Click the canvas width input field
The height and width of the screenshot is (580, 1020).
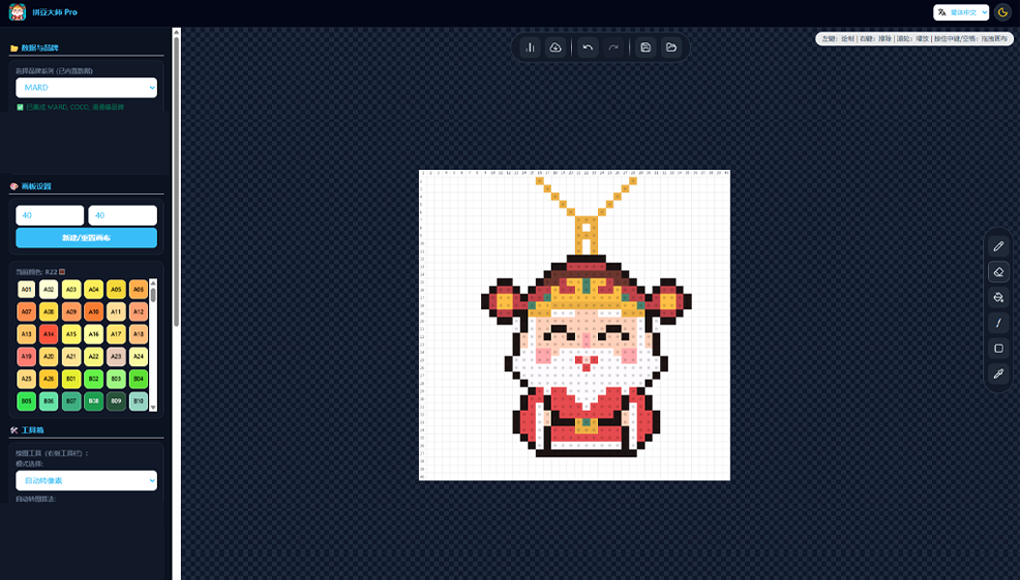(x=50, y=216)
